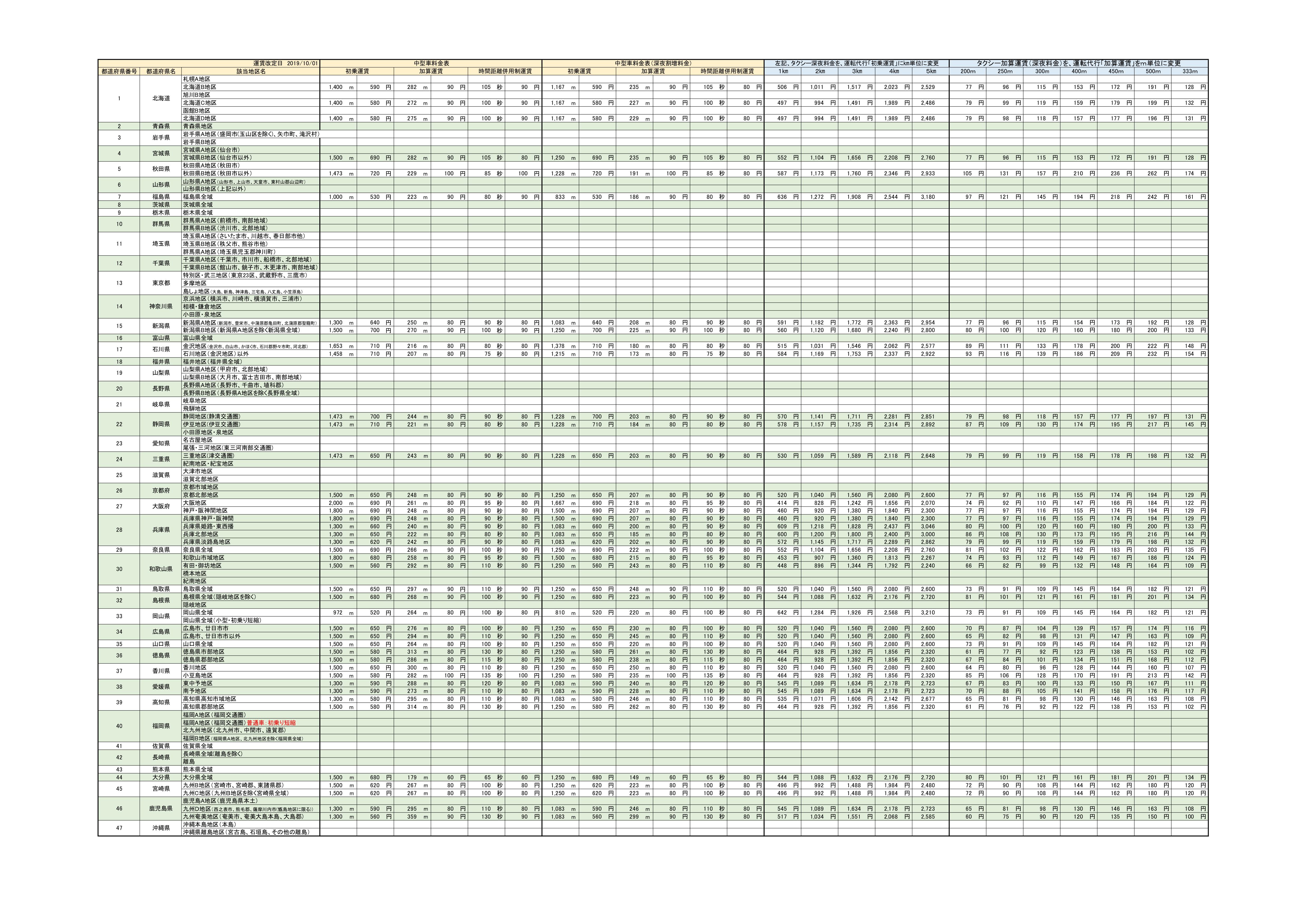Viewport: 1307px width, 924px height.
Task: Select the 沖縄県 prefecture name cell
Action: [160, 828]
